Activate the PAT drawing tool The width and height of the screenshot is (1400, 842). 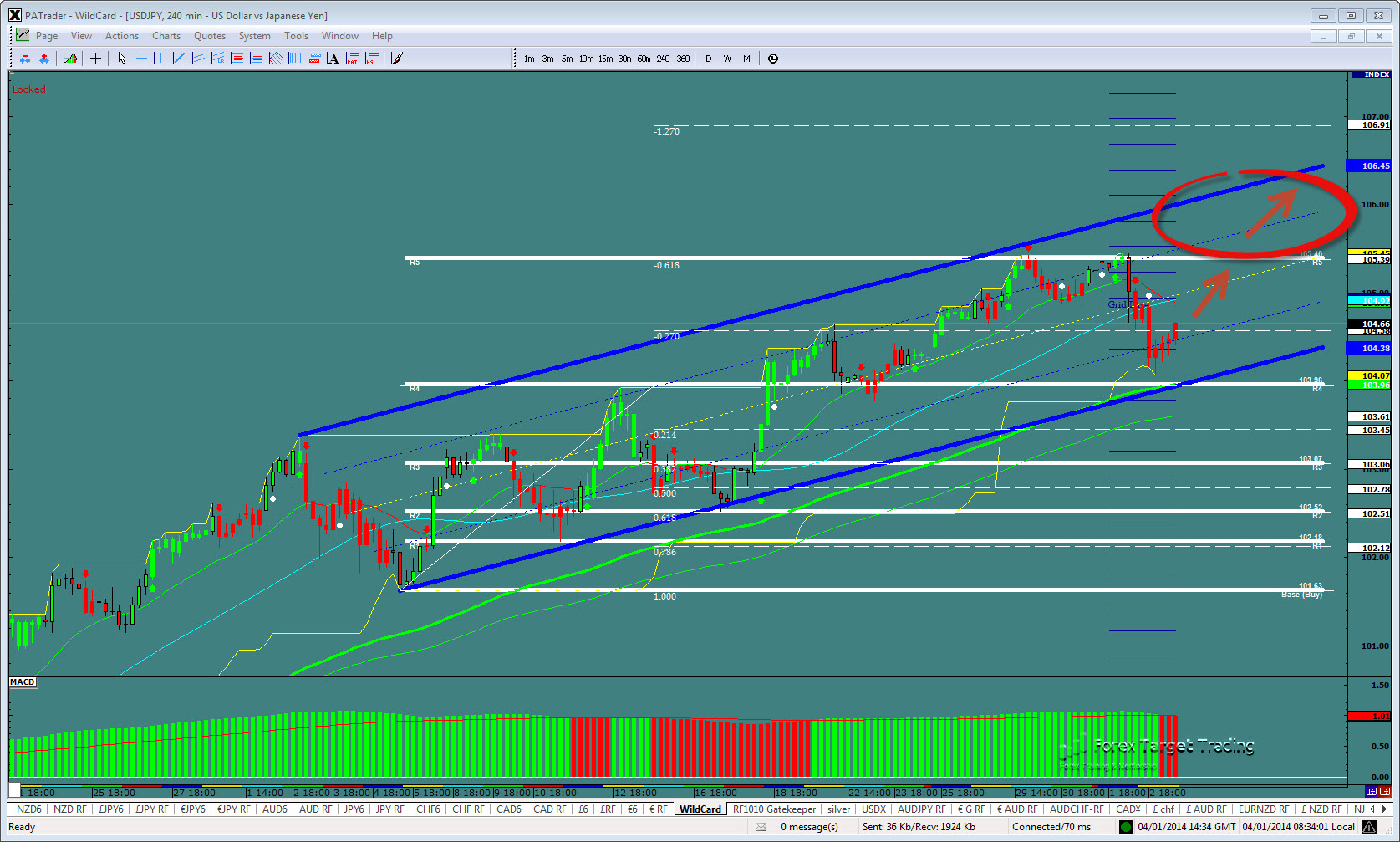point(353,59)
